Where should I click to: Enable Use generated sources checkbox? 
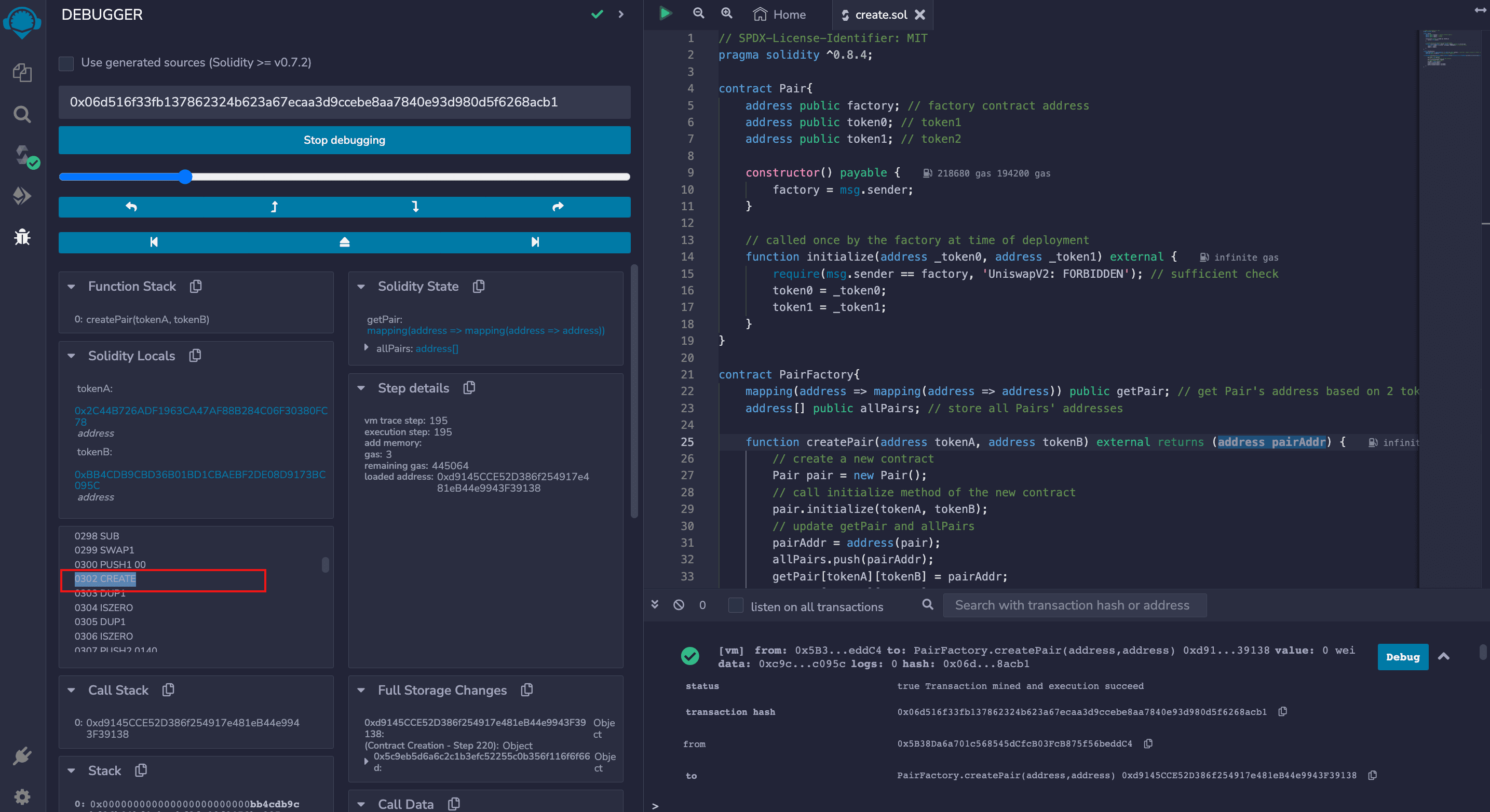coord(66,63)
